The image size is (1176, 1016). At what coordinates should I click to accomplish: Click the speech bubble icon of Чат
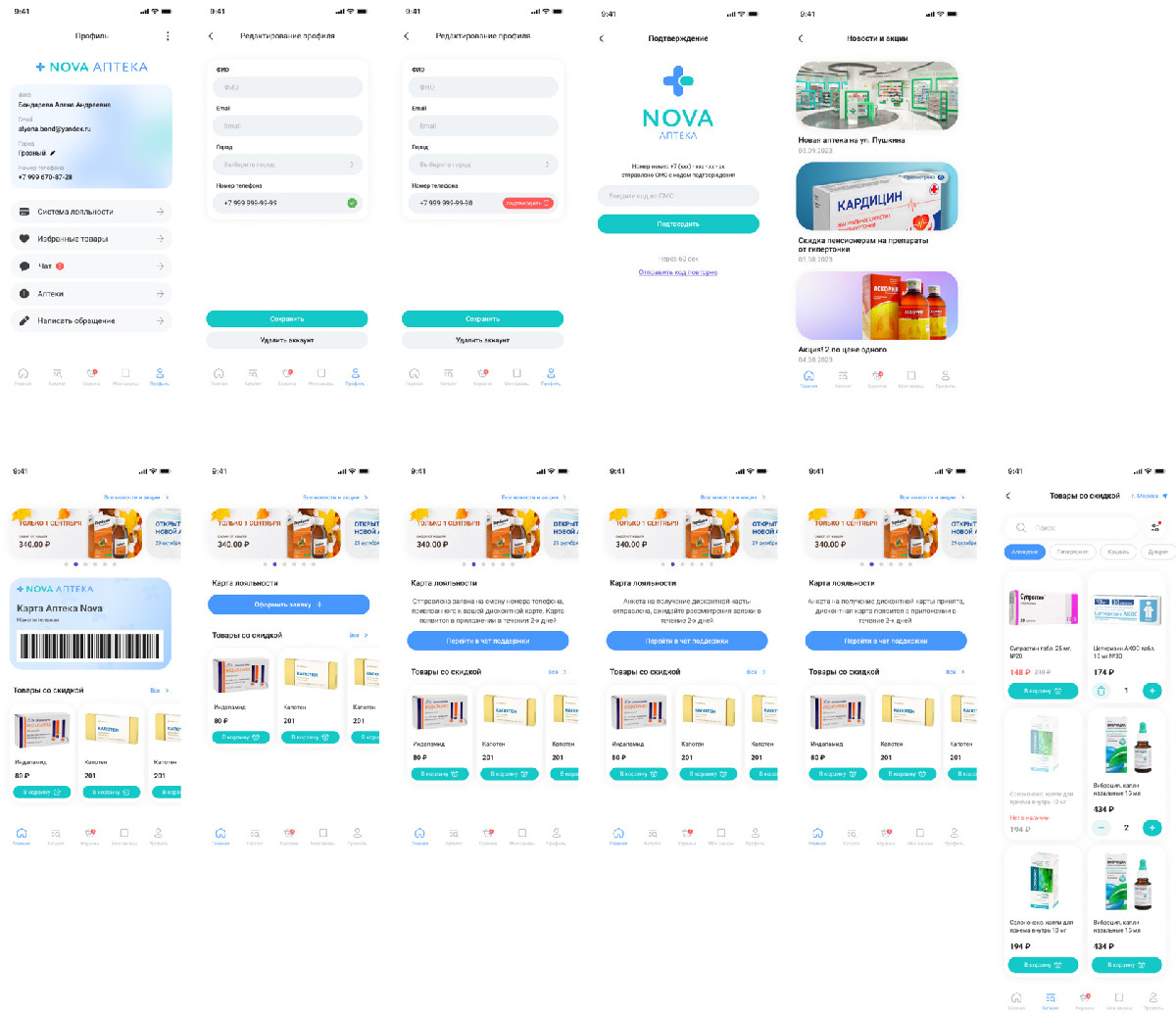click(x=24, y=266)
